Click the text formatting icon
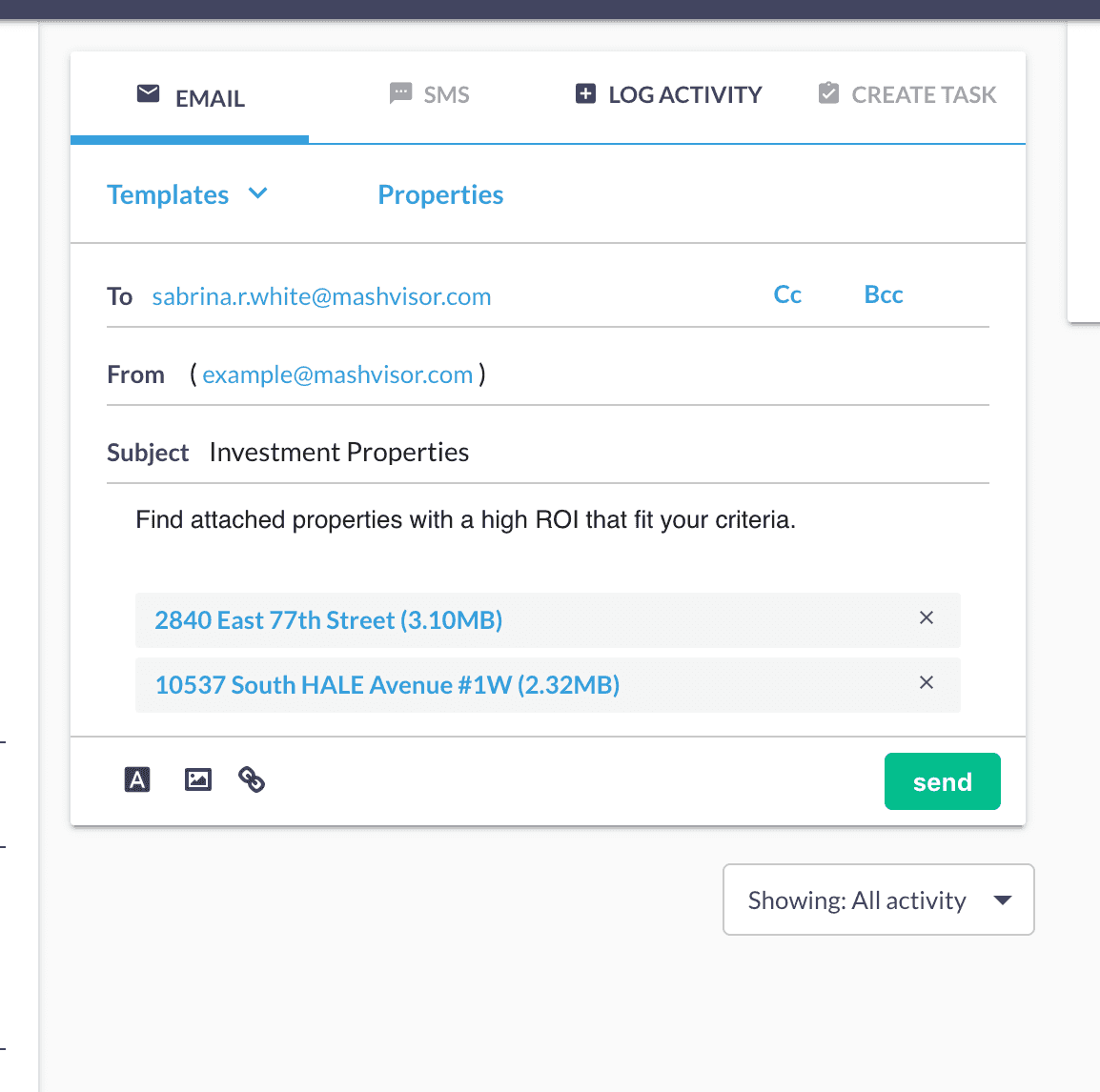 click(x=138, y=780)
